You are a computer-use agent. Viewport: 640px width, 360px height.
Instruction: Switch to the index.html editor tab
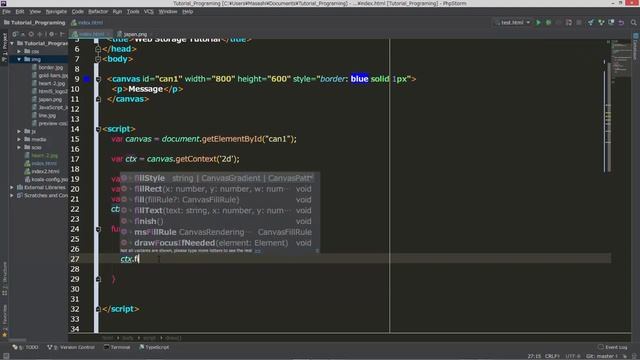pos(91,34)
